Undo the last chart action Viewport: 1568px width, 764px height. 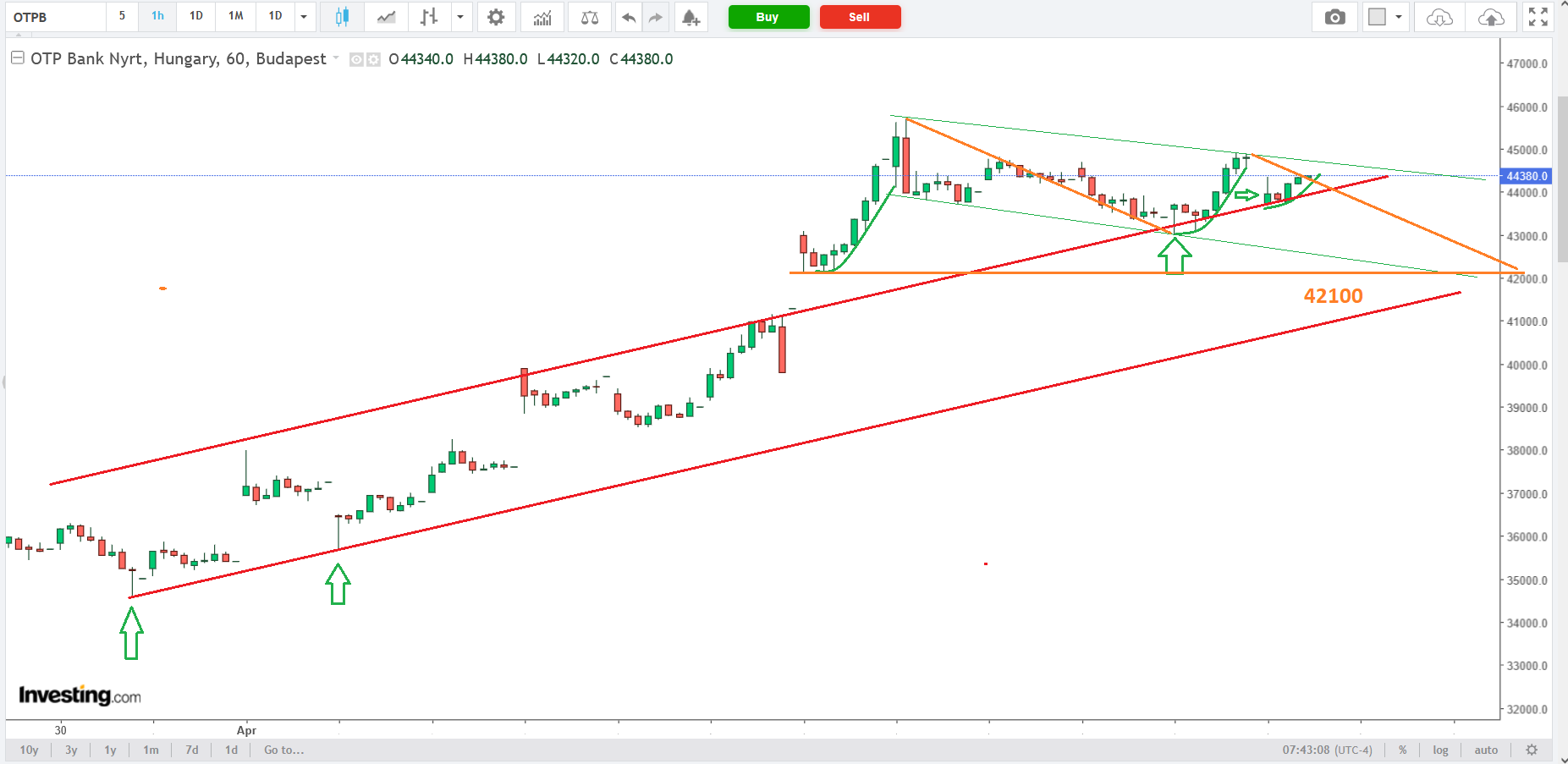click(x=628, y=17)
